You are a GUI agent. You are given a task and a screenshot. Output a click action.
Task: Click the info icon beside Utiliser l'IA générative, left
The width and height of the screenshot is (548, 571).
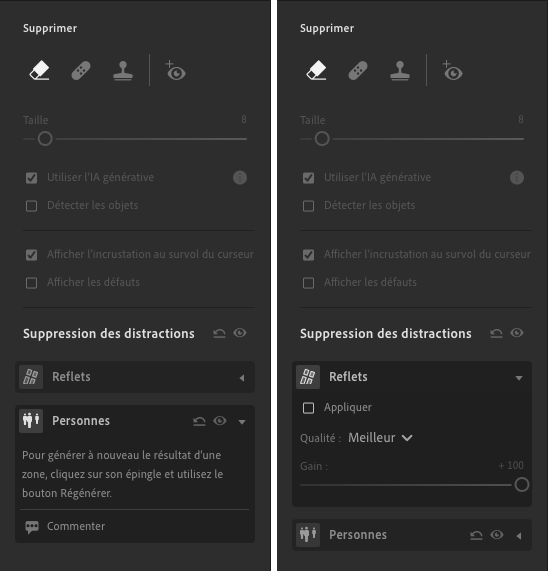click(240, 178)
